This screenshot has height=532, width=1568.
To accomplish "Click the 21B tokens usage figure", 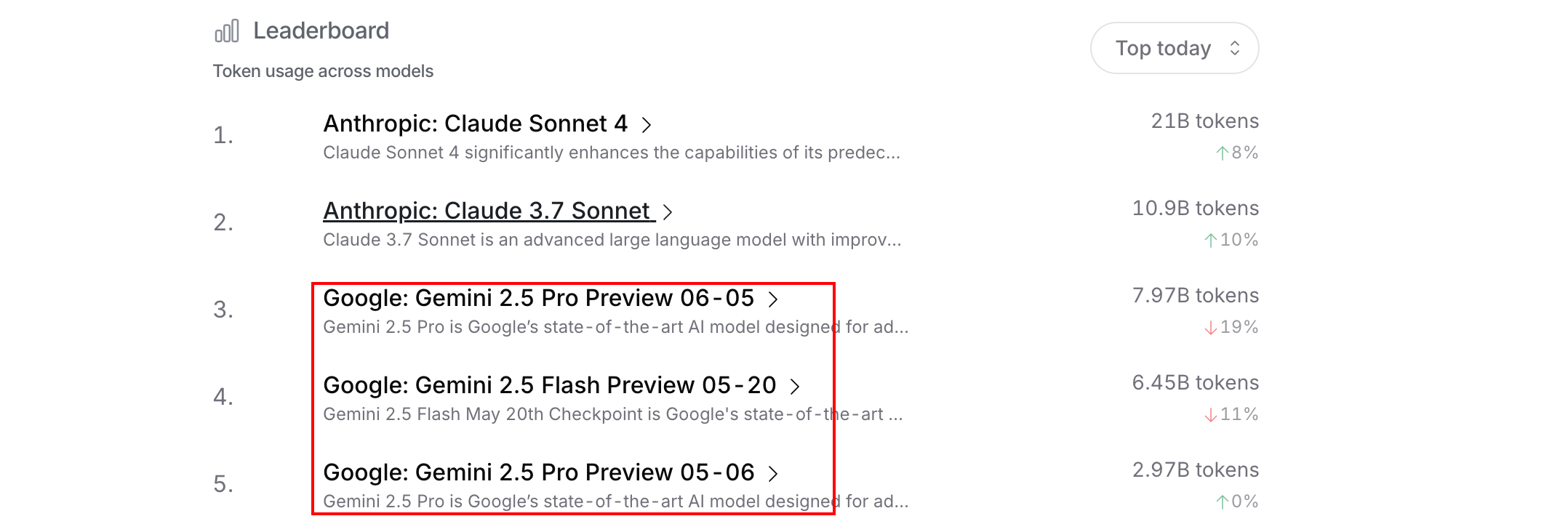I will pos(1204,121).
